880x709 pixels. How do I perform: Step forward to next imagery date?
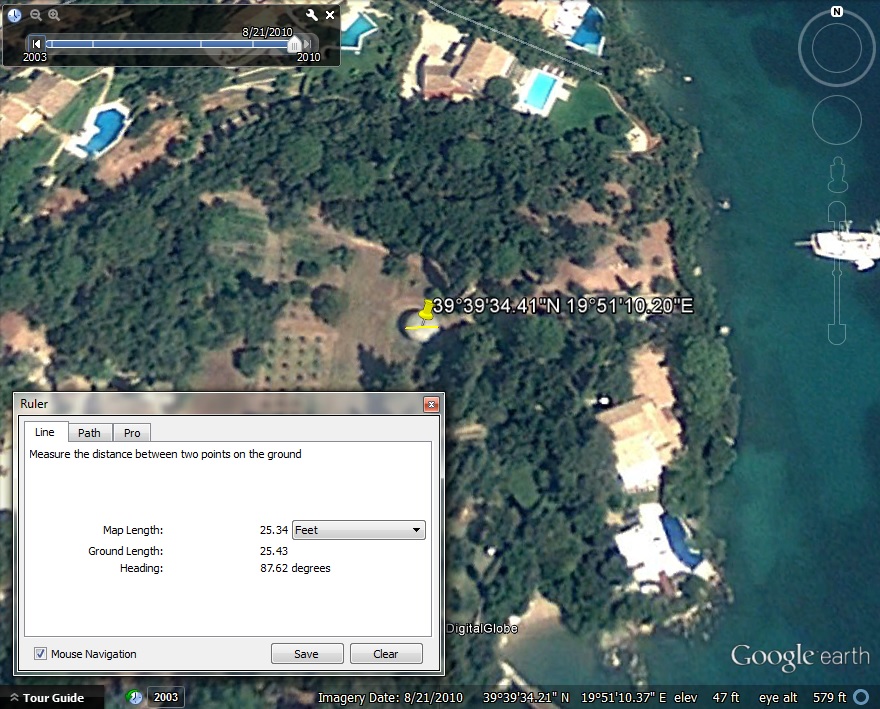[x=310, y=43]
